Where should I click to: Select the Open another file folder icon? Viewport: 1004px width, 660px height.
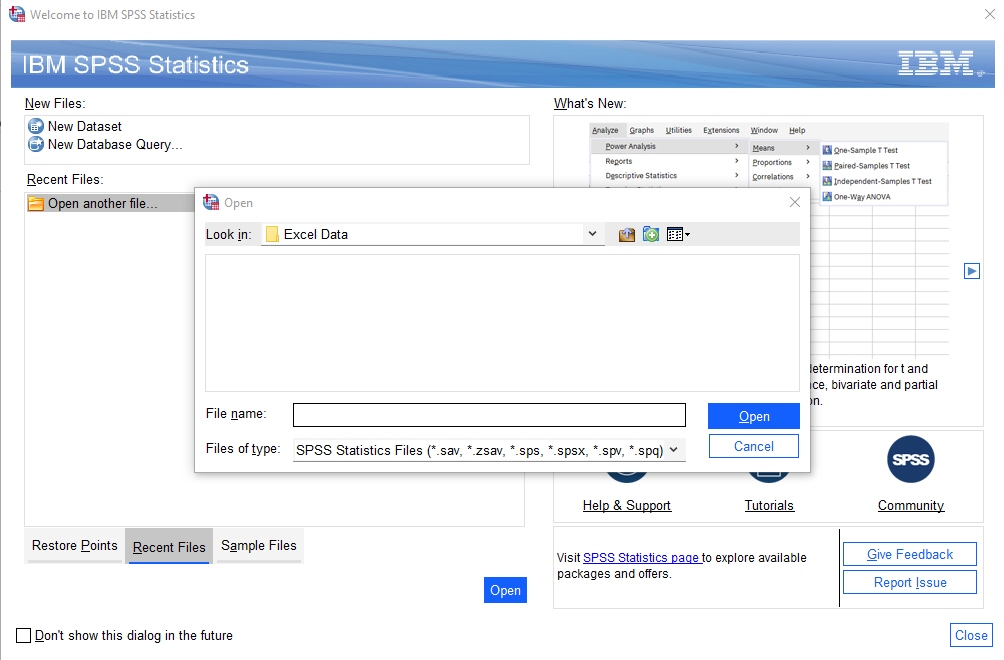[x=36, y=204]
